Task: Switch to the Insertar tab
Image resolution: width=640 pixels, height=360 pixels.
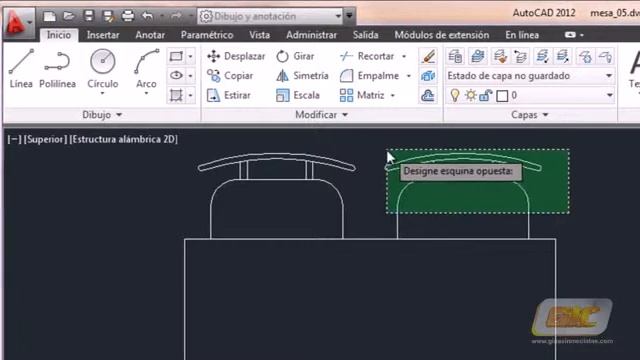Action: tap(103, 35)
